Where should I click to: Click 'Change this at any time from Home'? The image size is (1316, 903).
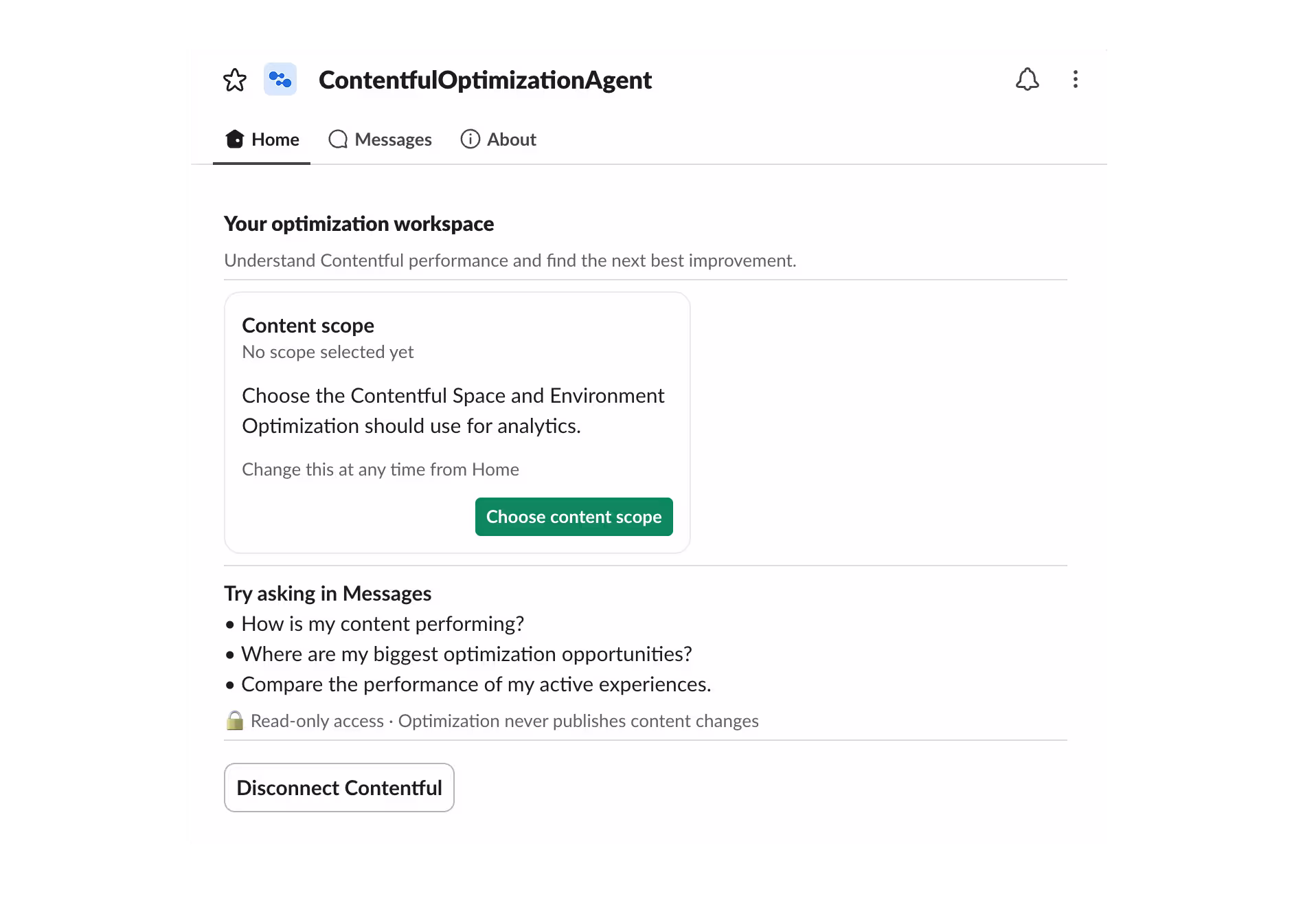(381, 469)
